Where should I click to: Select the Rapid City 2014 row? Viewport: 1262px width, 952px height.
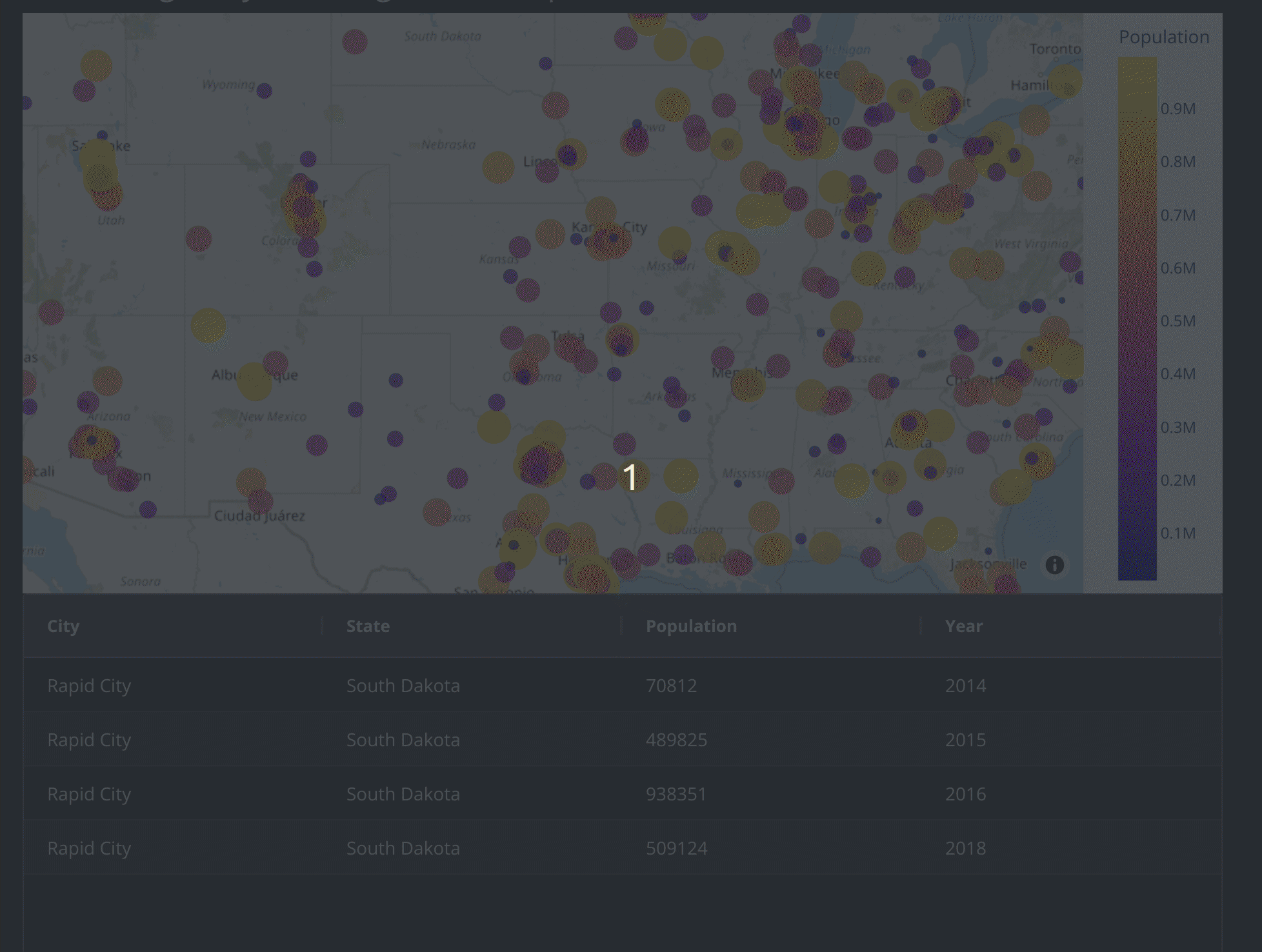click(89, 686)
